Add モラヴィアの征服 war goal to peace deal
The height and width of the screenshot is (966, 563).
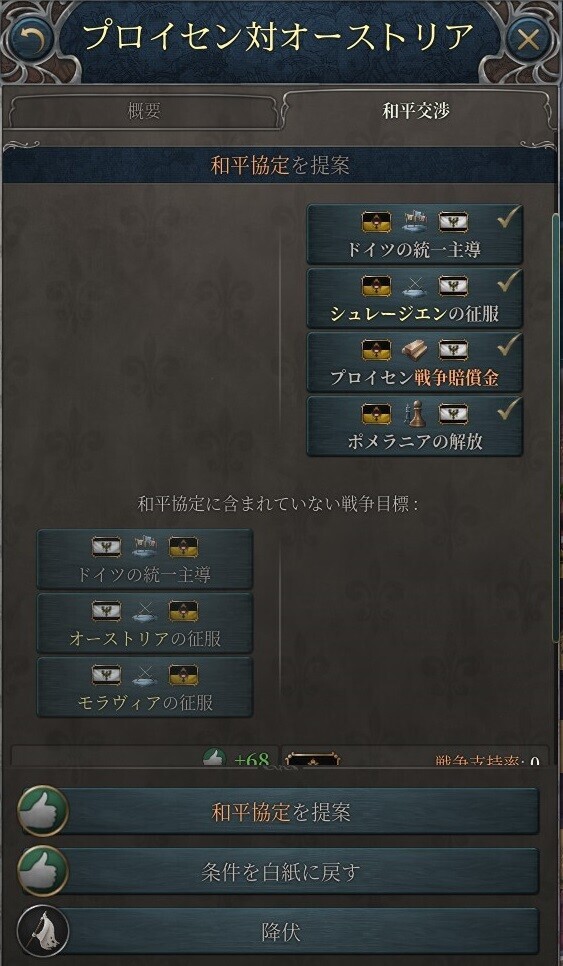(x=145, y=687)
